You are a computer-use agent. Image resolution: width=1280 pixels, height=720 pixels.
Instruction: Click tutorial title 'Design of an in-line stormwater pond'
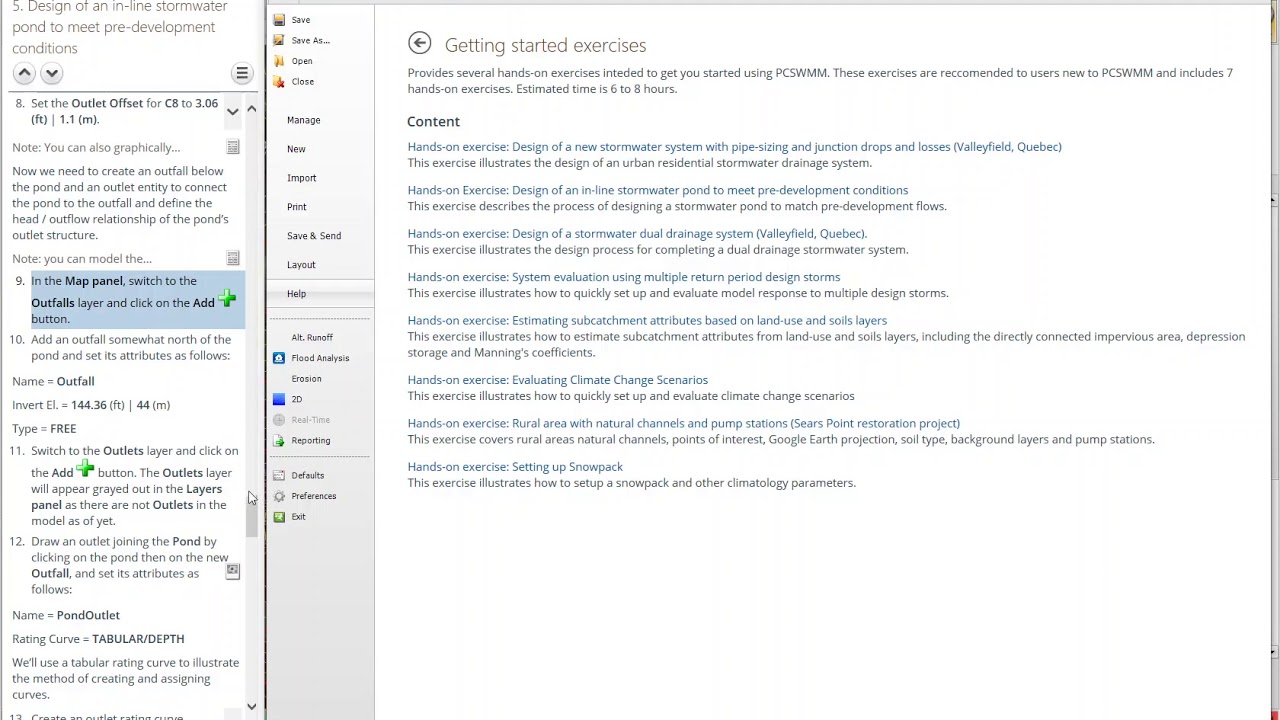point(120,27)
